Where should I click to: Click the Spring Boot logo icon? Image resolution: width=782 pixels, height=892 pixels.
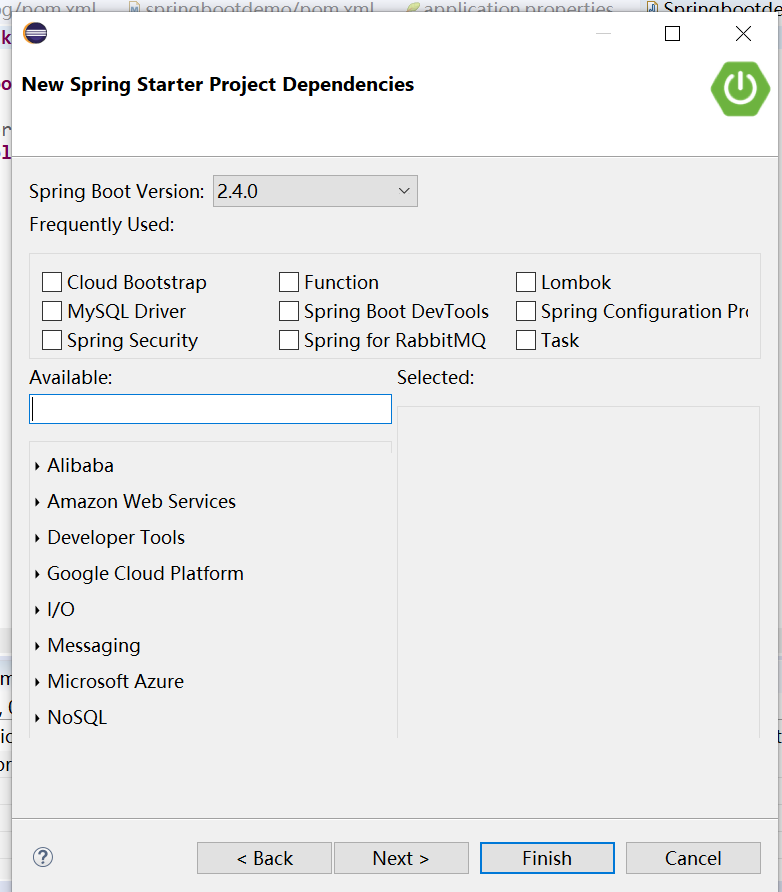(740, 89)
